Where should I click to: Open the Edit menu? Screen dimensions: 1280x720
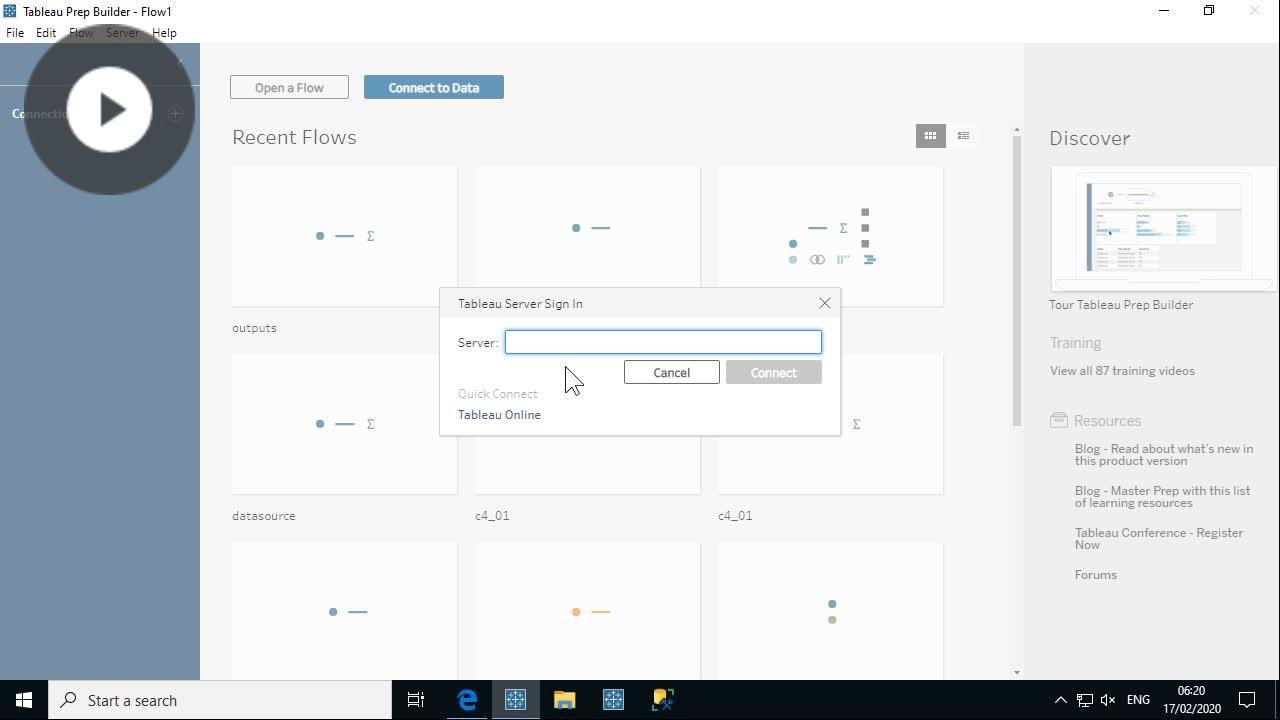(46, 33)
